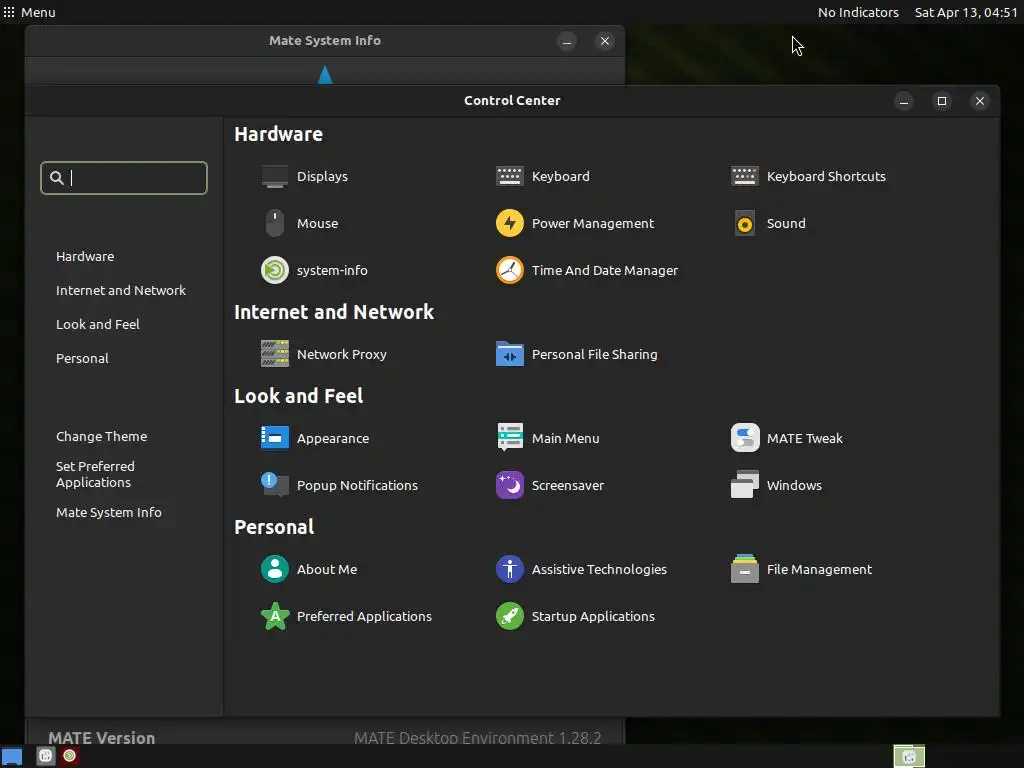1024x768 pixels.
Task: Open File Management icon
Action: point(744,569)
